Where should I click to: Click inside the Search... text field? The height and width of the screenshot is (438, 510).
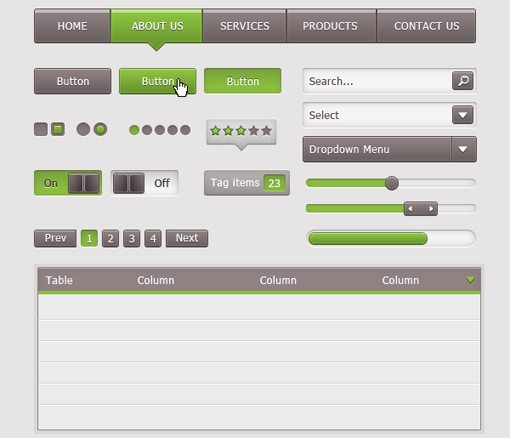[378, 81]
